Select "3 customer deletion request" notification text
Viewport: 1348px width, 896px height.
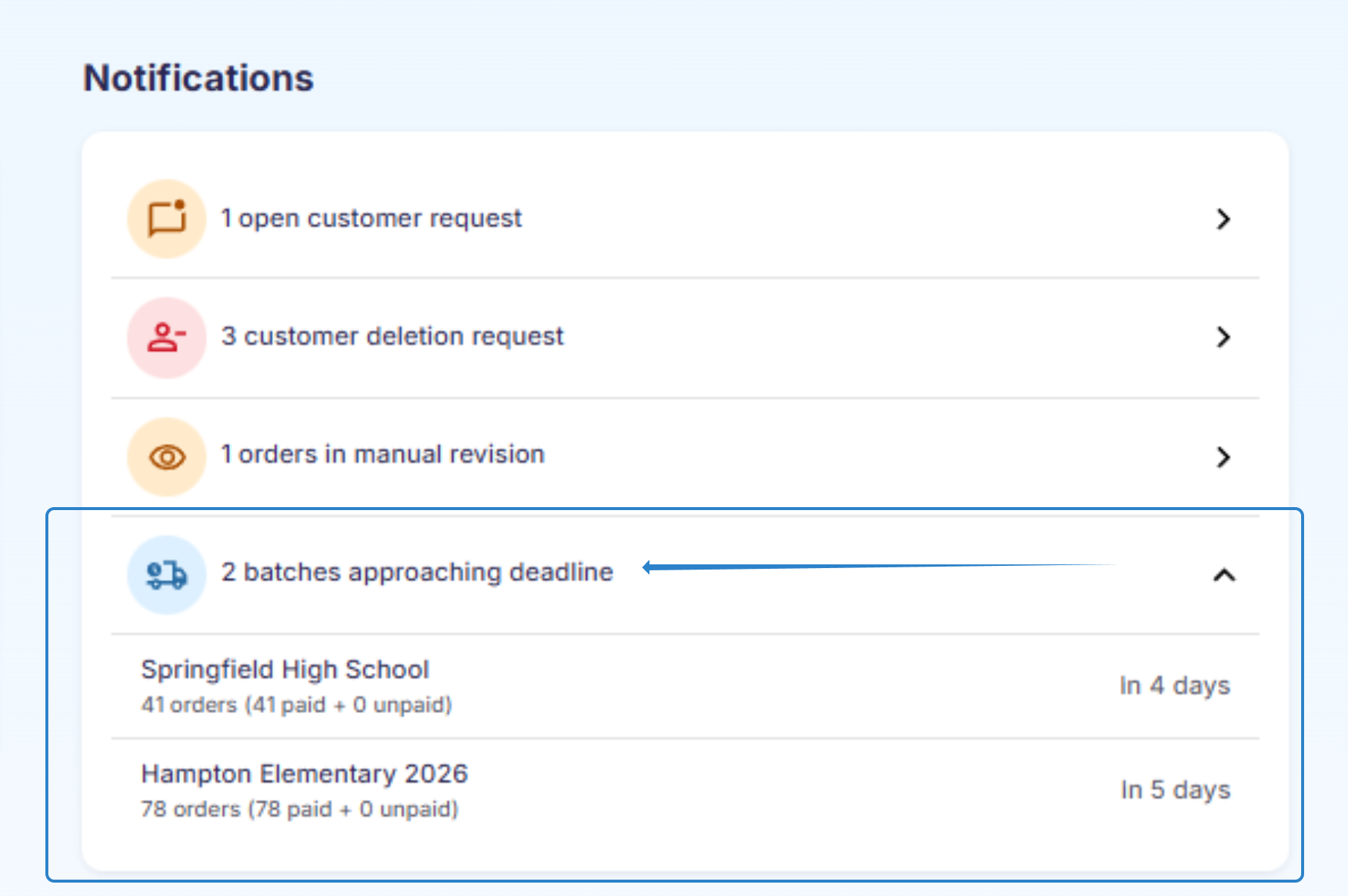click(392, 337)
